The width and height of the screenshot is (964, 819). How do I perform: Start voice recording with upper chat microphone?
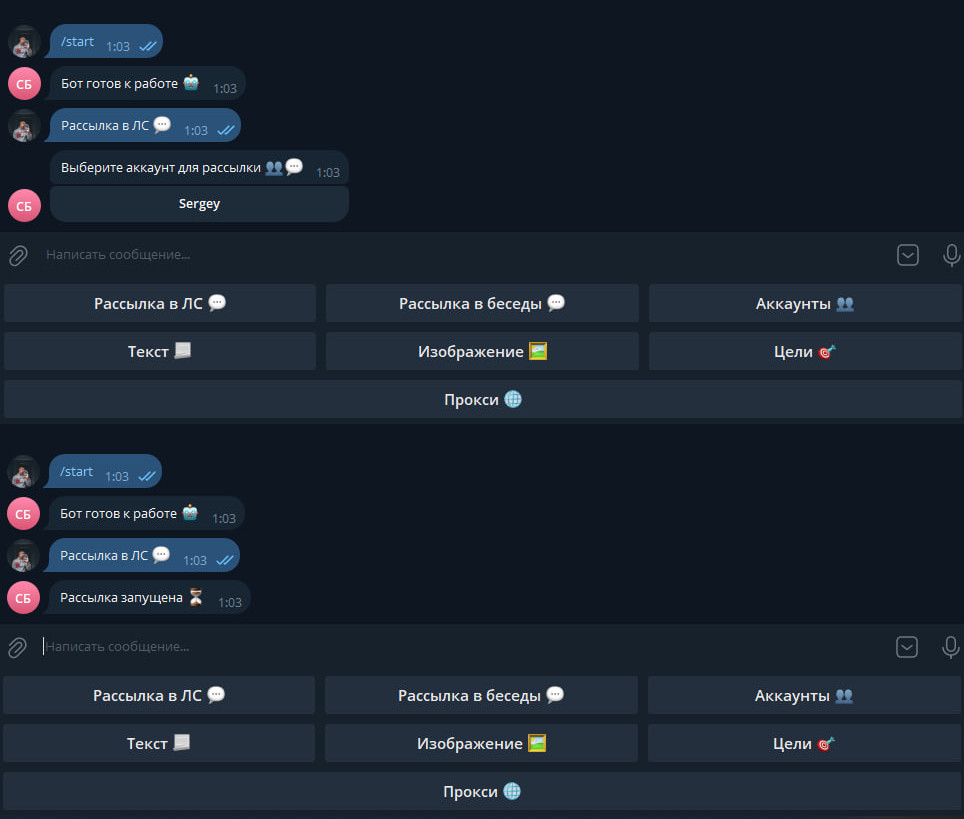pyautogui.click(x=951, y=255)
